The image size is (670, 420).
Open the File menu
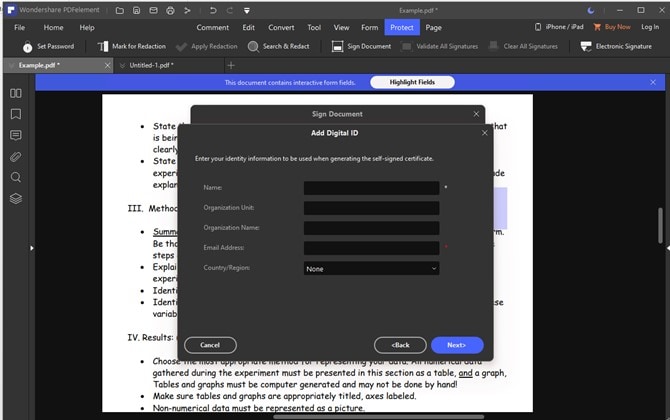coord(20,27)
